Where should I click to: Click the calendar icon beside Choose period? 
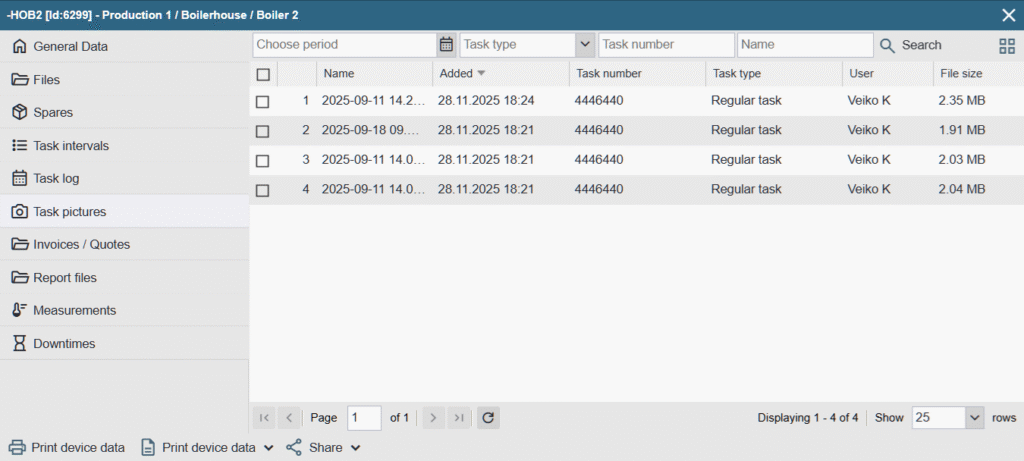coord(446,45)
